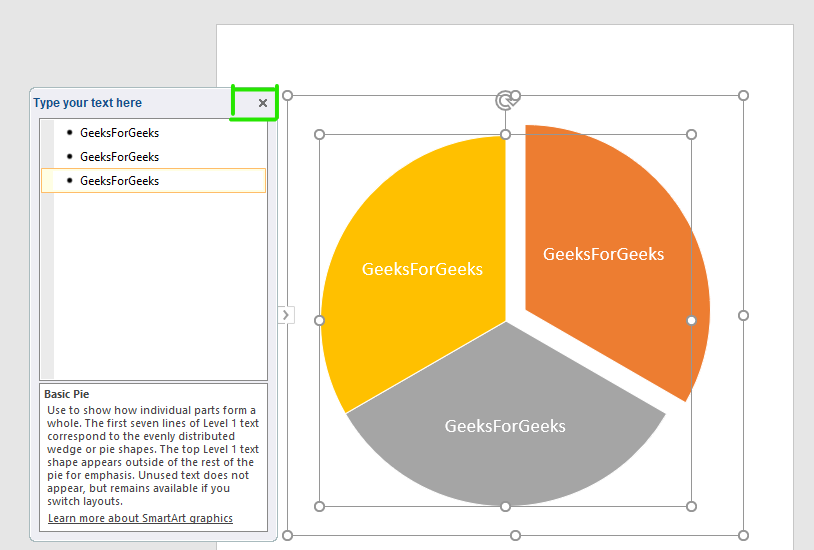This screenshot has width=814, height=550.
Task: Grab the outer SmartArt frame's right-middle handle
Action: coord(743,315)
